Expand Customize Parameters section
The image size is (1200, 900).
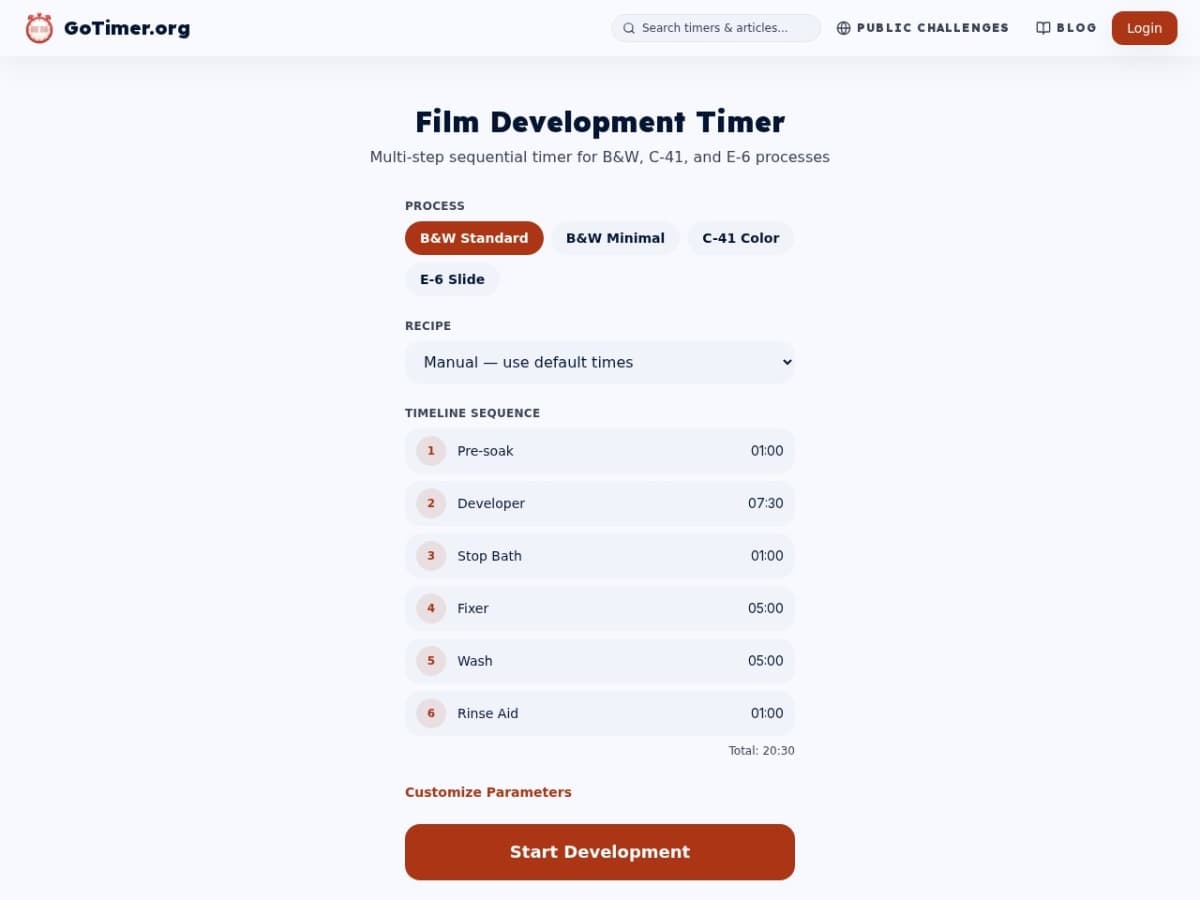[488, 792]
